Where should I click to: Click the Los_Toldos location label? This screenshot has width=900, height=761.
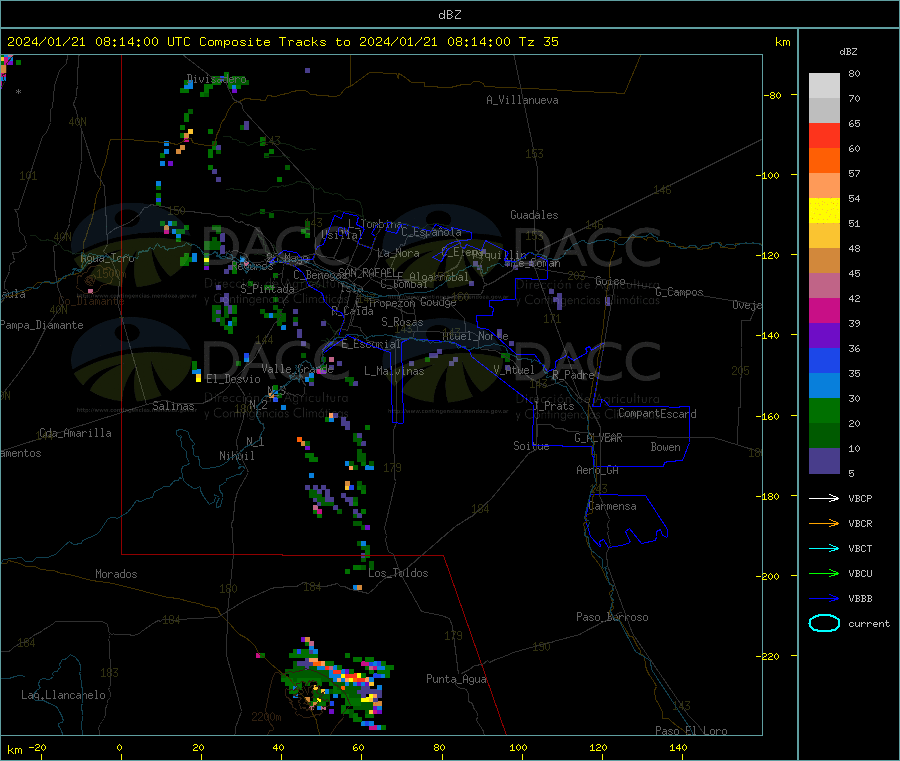398,573
